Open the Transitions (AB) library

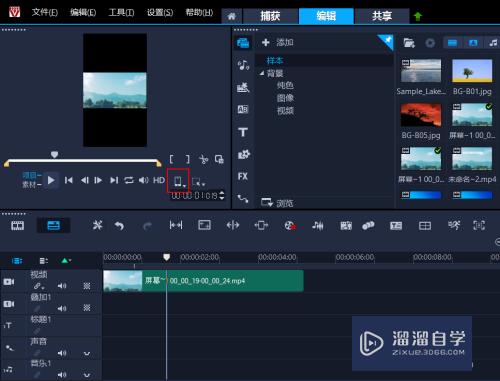tap(243, 109)
